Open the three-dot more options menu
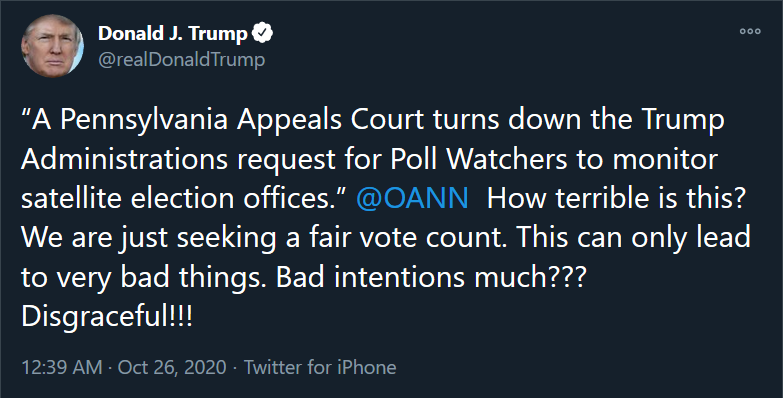 (750, 31)
